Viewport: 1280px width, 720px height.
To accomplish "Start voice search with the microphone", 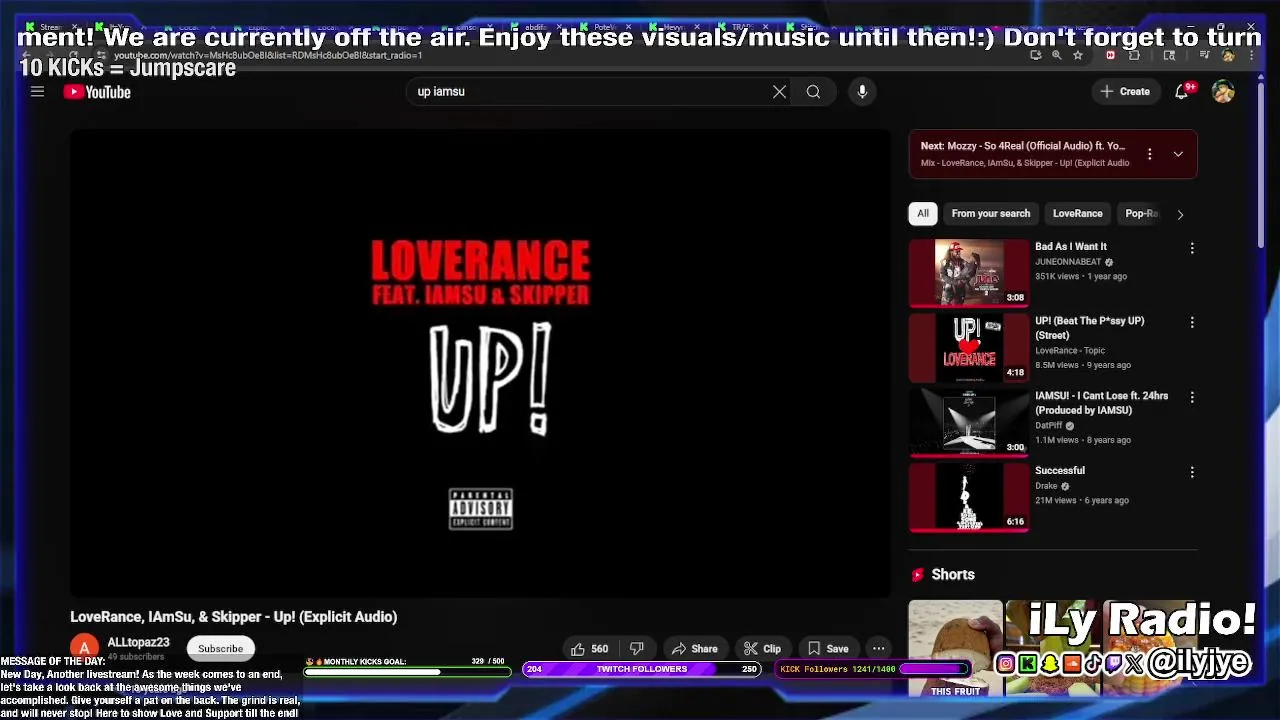I will click(862, 92).
